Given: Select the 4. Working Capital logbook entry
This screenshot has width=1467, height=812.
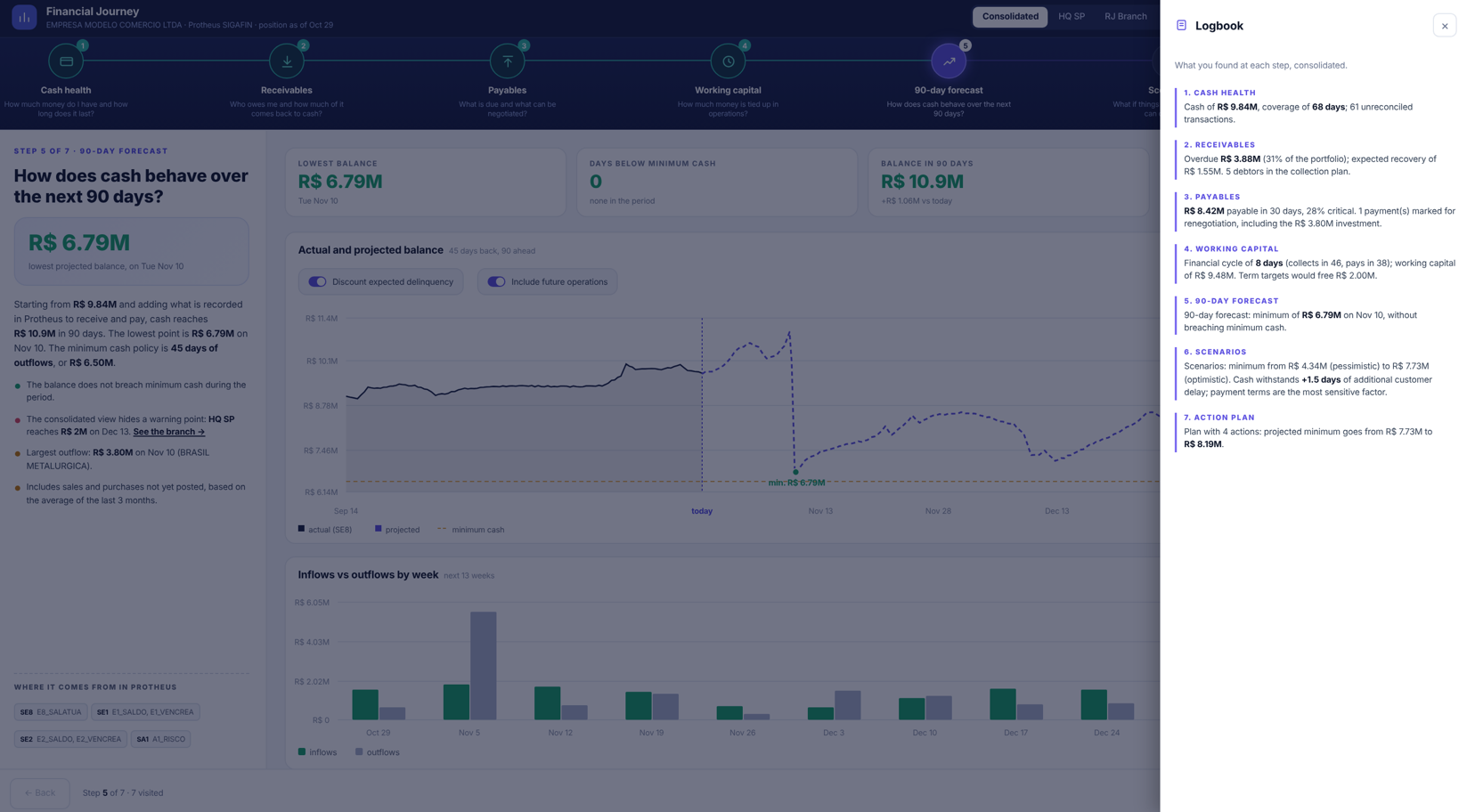Looking at the screenshot, I should click(1316, 263).
